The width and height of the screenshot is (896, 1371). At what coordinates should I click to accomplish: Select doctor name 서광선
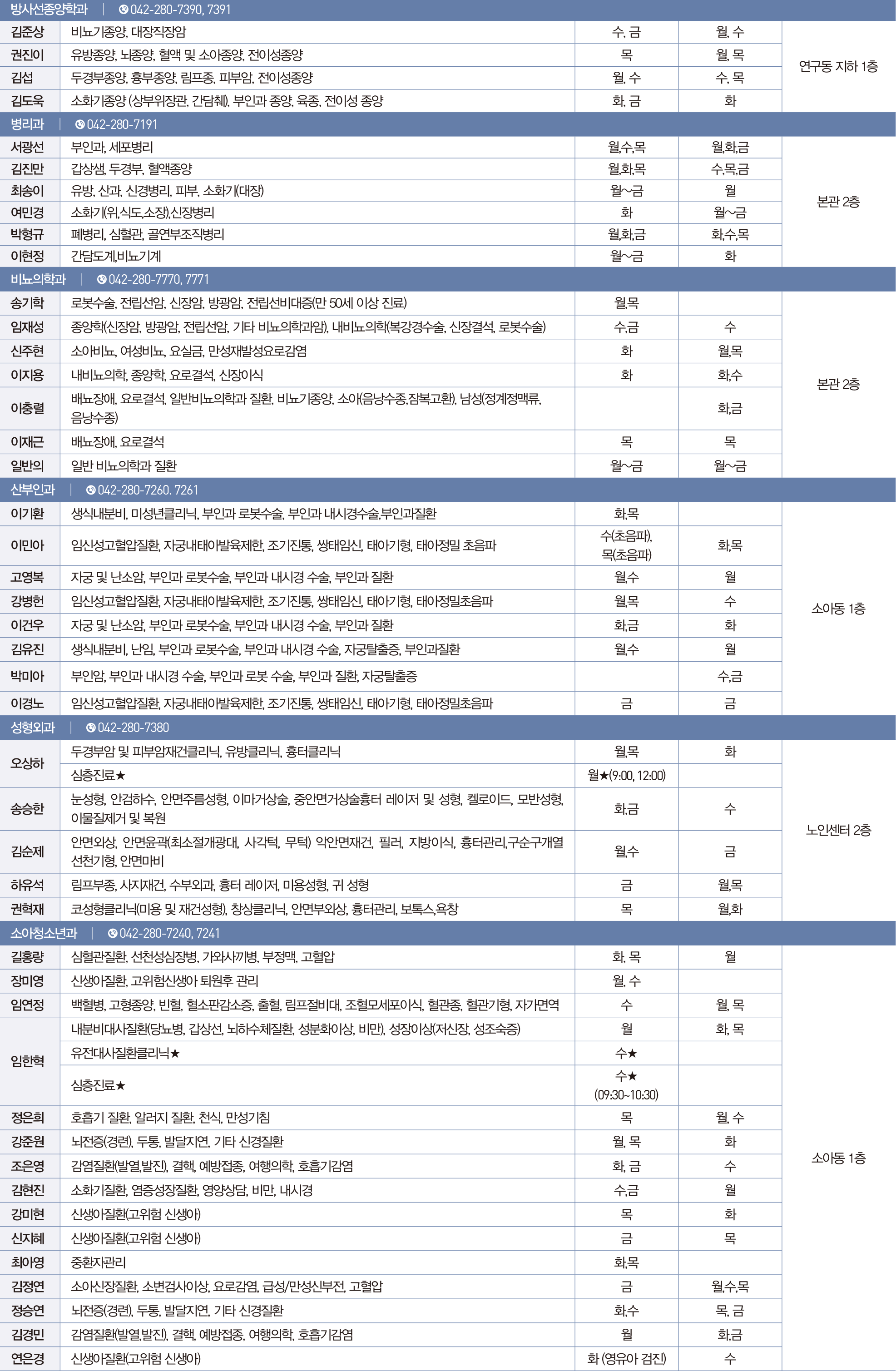pos(27,148)
